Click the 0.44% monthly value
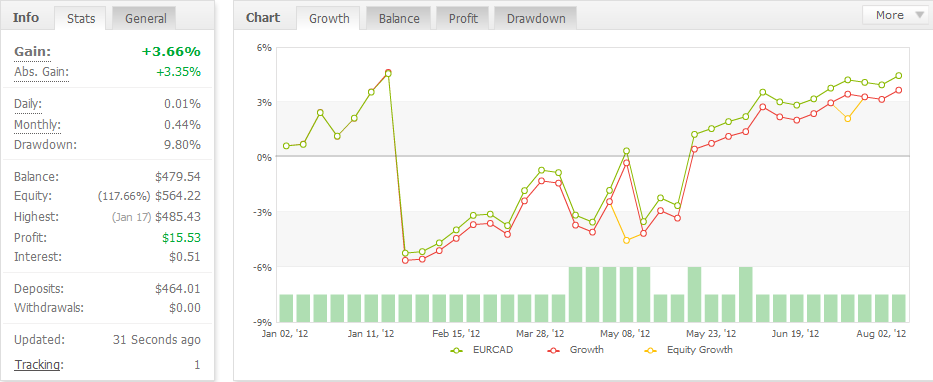Viewport: 933px width, 382px height. tap(183, 124)
